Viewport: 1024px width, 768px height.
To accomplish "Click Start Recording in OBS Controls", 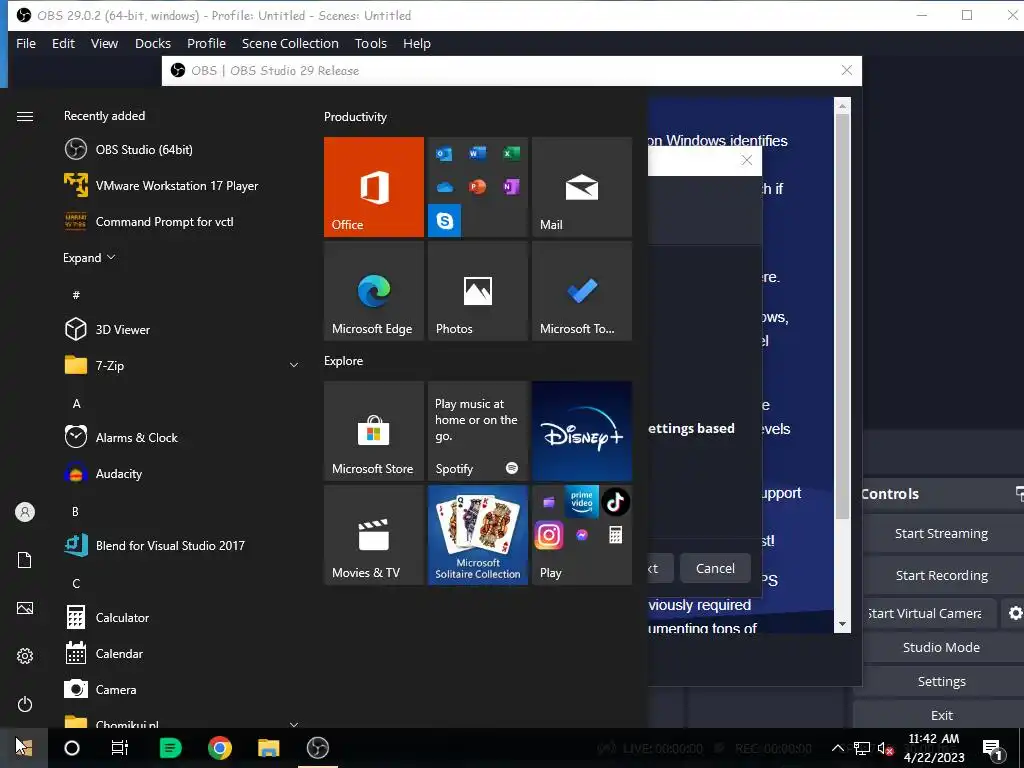I will coord(941,575).
